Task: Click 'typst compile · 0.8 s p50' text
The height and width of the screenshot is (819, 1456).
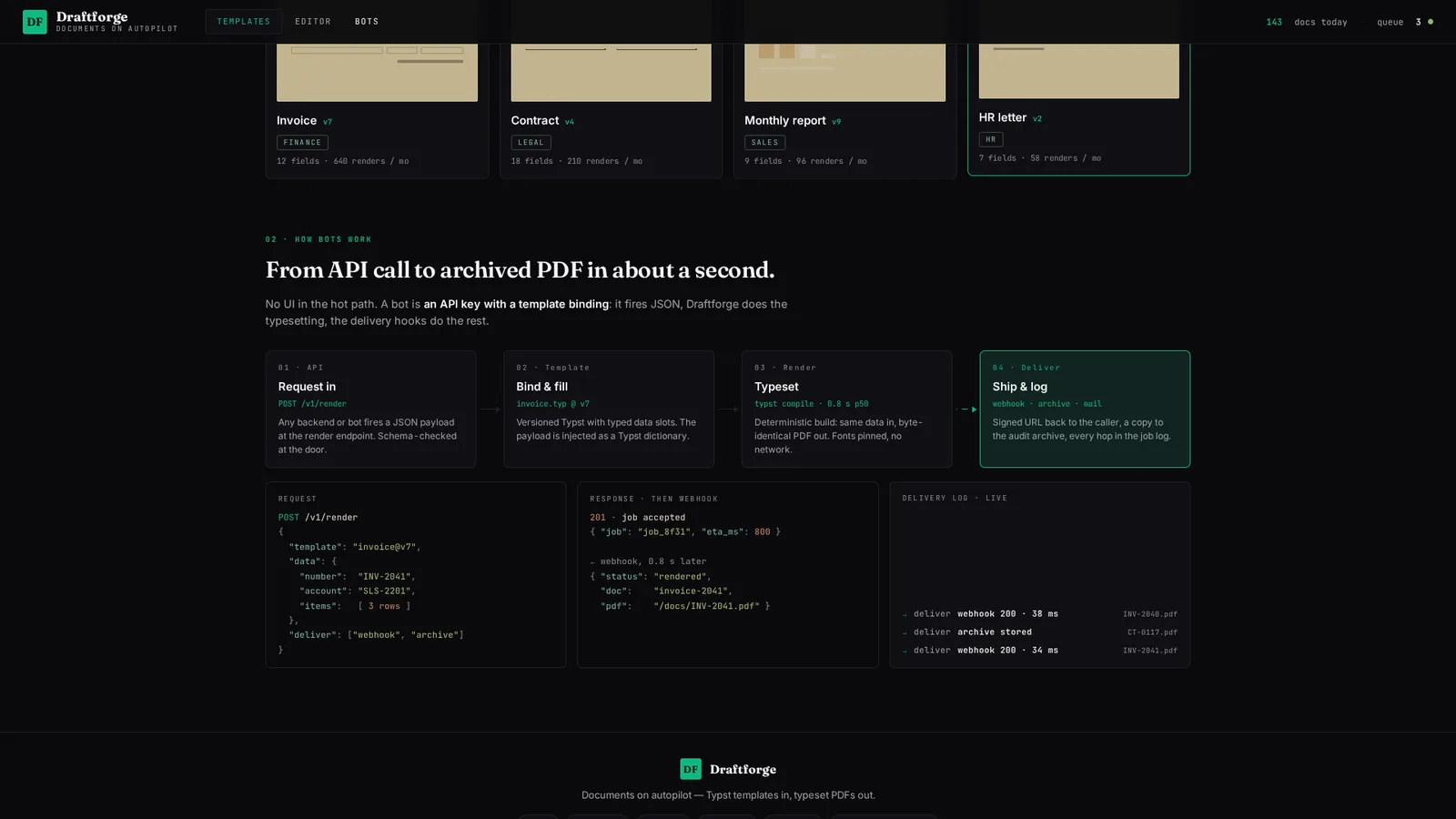Action: pos(811,404)
